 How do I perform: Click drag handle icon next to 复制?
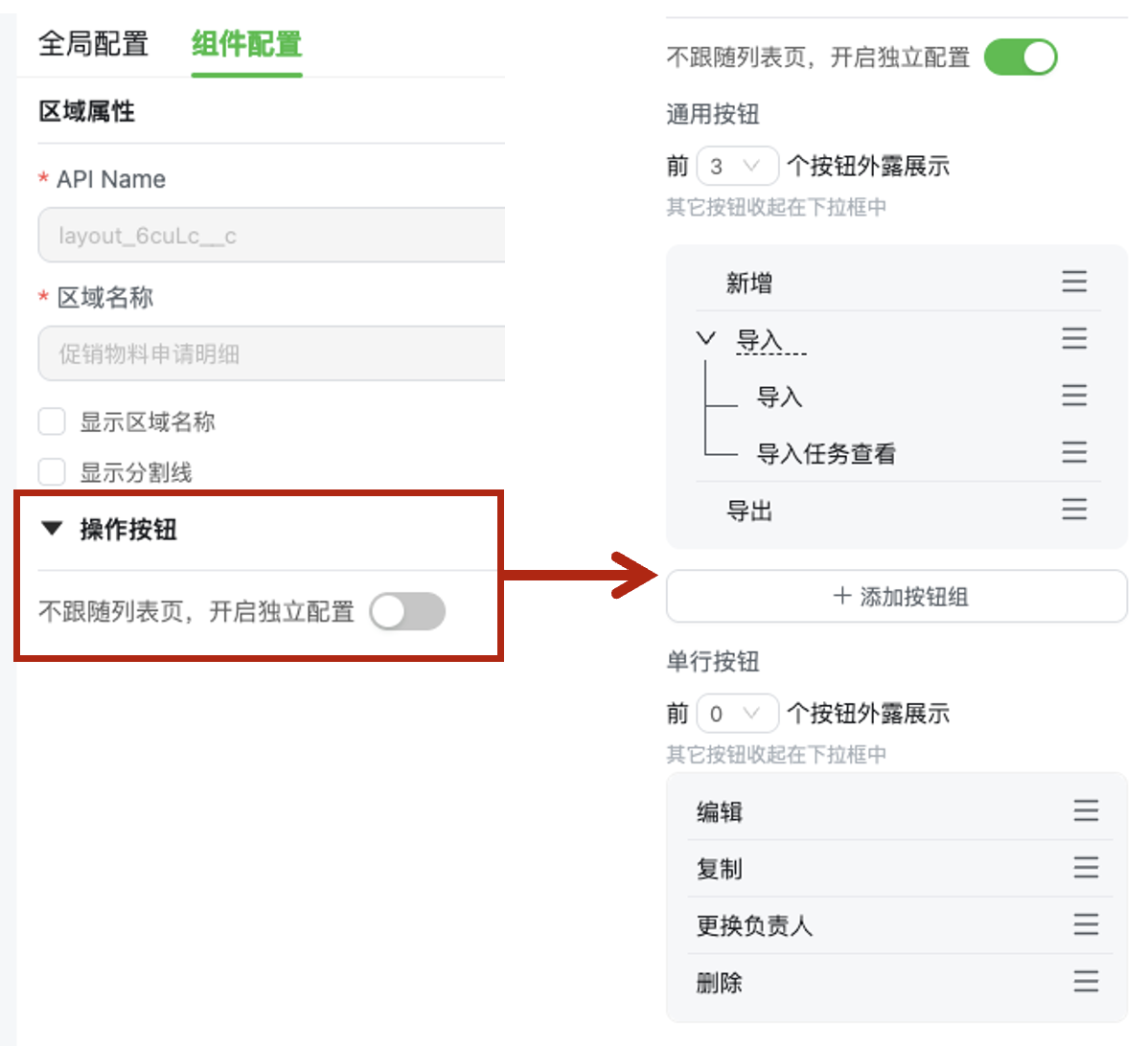[1086, 868]
